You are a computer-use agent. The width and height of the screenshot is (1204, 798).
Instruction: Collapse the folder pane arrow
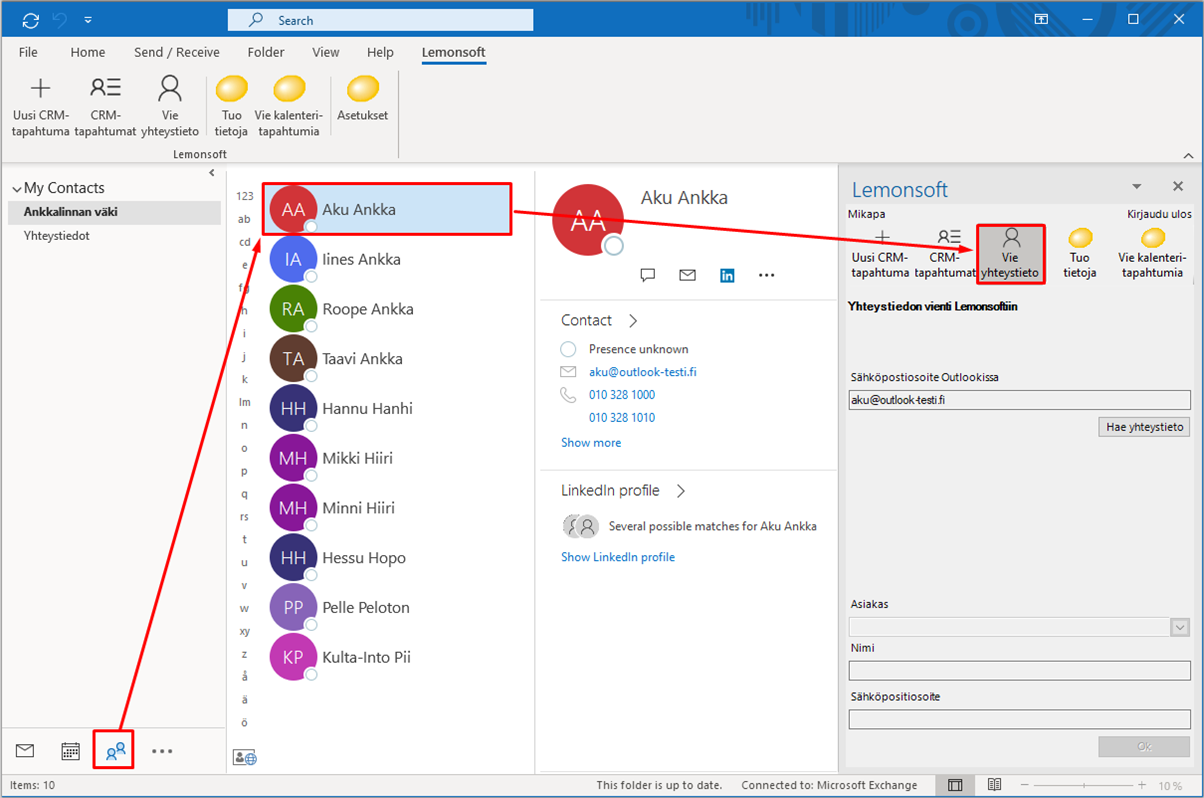pos(211,173)
